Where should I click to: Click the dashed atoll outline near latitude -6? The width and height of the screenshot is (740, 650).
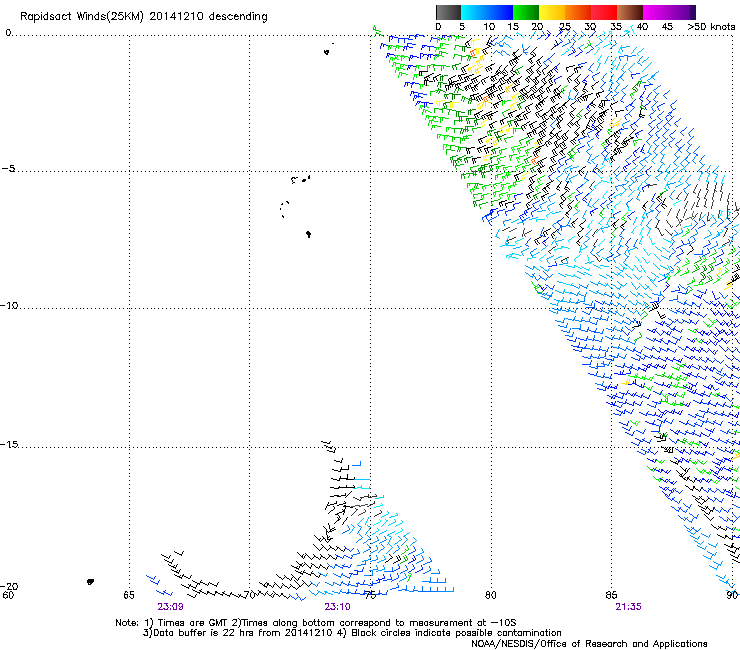[x=284, y=209]
